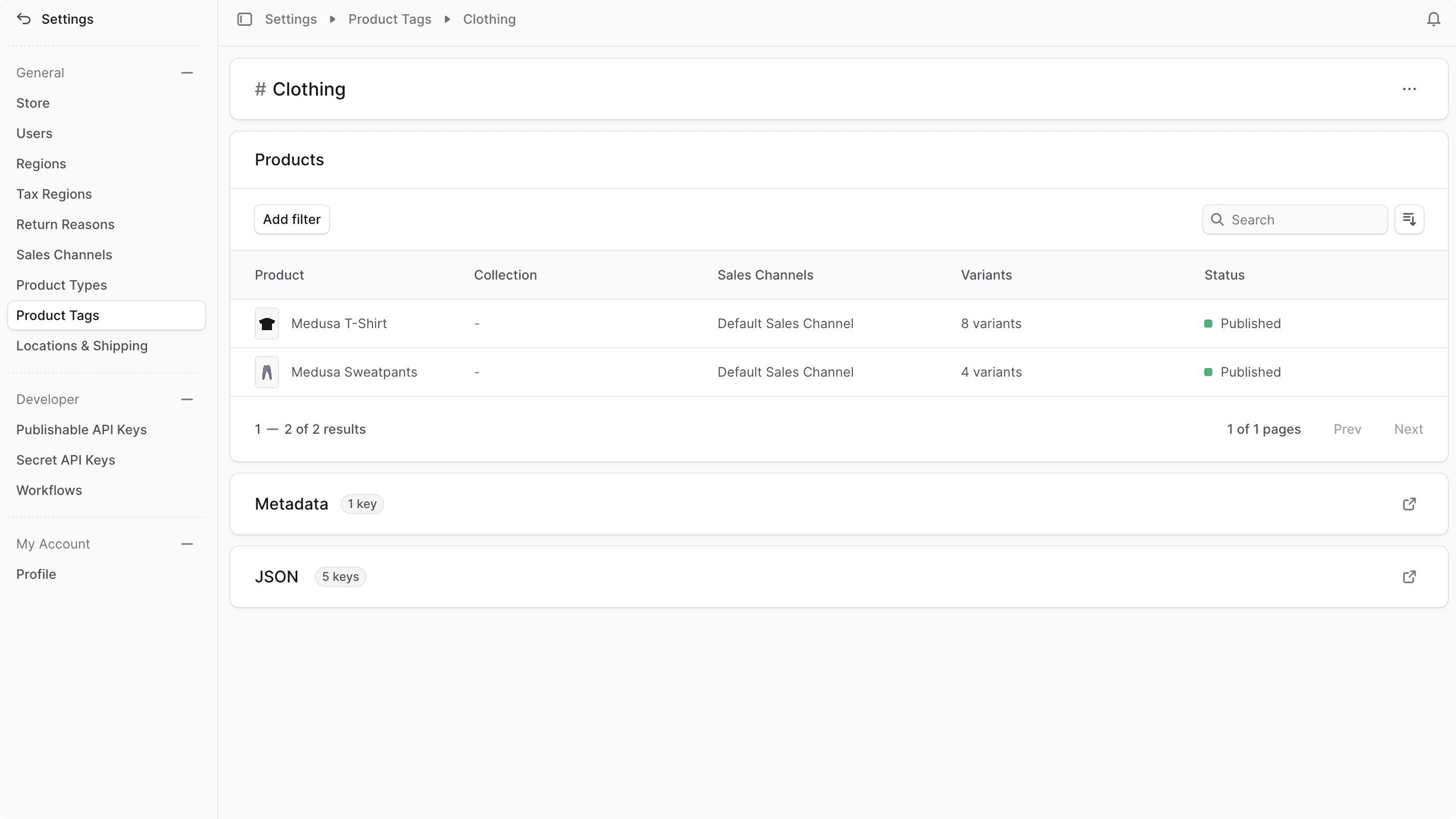
Task: Toggle the sidebar panel icon
Action: point(244,19)
